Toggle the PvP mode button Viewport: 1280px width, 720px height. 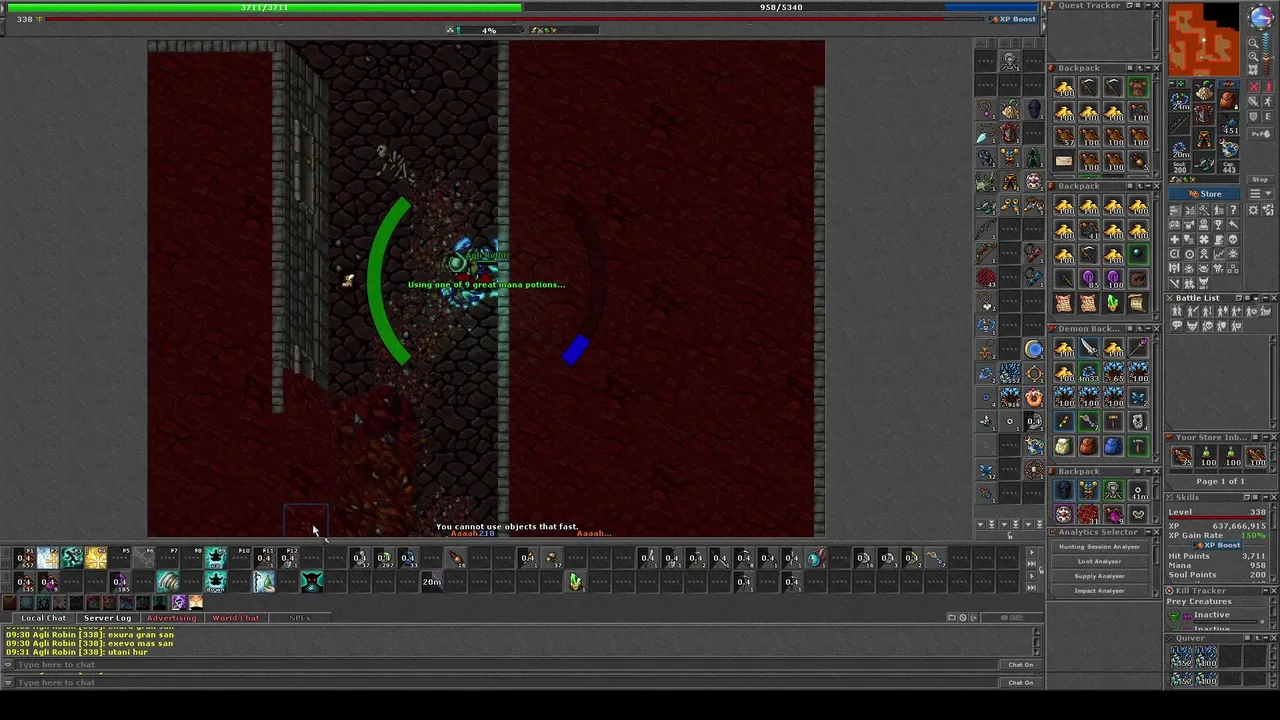pos(1260,134)
